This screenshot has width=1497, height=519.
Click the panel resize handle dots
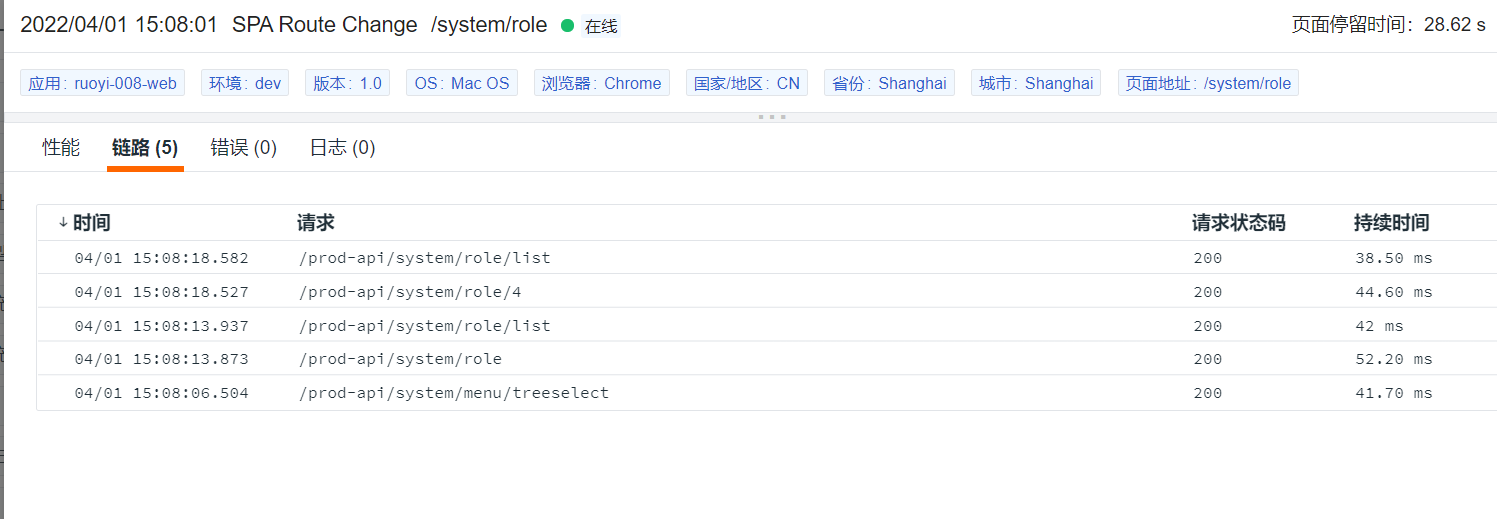pos(771,117)
